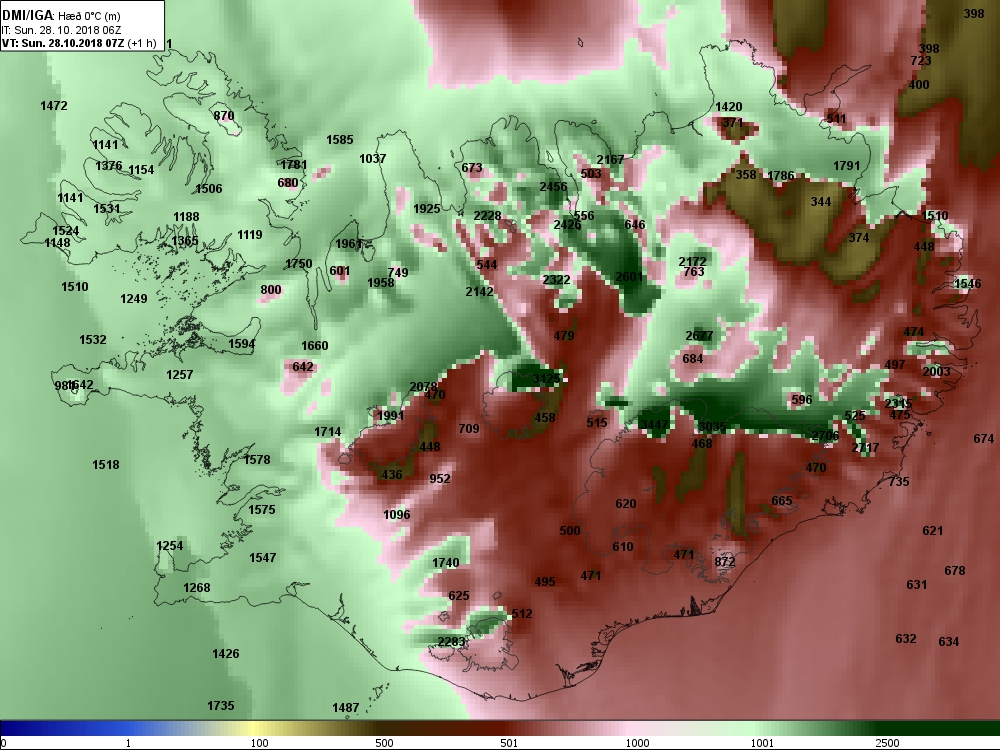Click the value 1254 on the map
The image size is (1000, 750).
[x=170, y=546]
